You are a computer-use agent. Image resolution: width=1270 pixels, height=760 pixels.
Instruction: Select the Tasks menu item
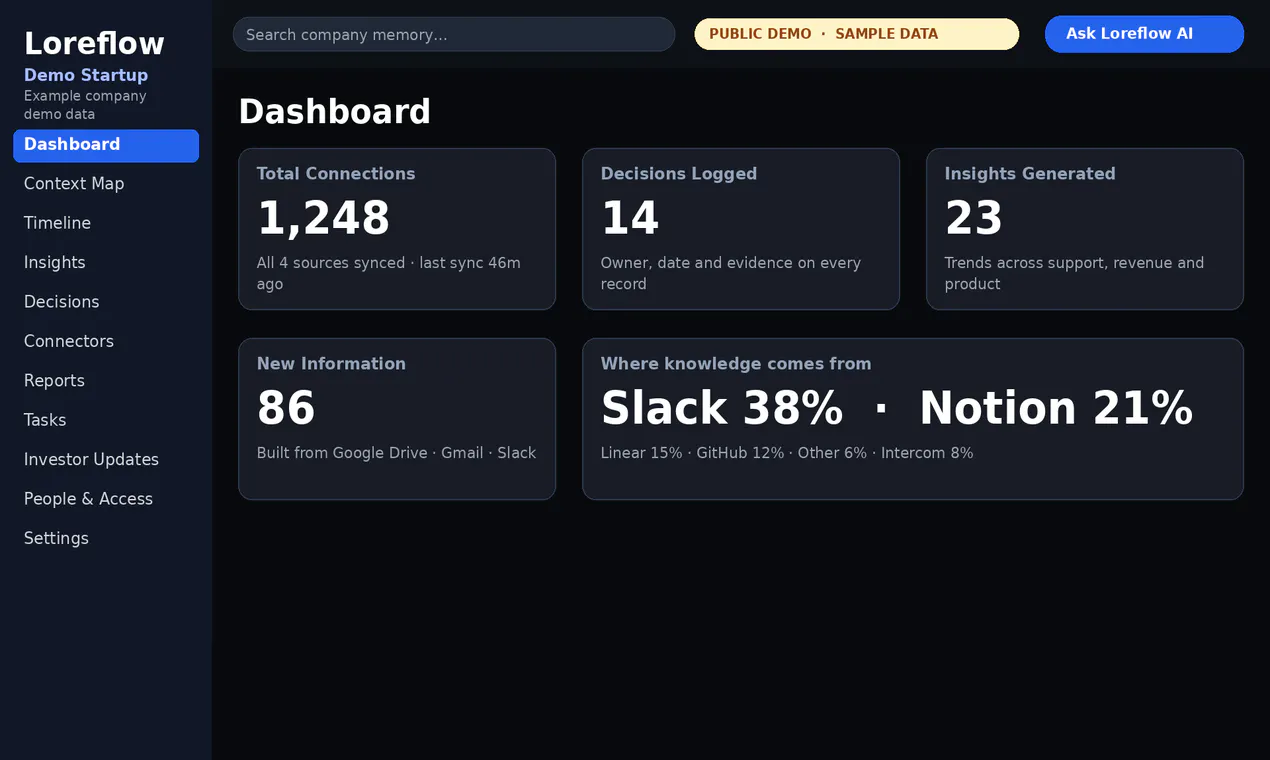[x=106, y=420]
